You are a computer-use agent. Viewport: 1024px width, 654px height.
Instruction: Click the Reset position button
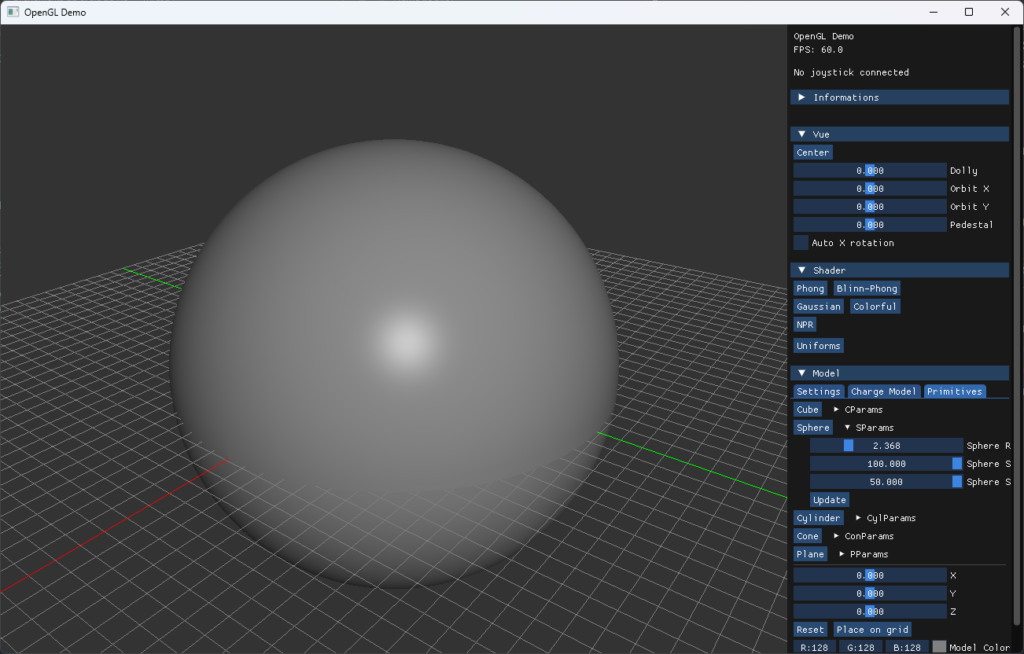[810, 630]
